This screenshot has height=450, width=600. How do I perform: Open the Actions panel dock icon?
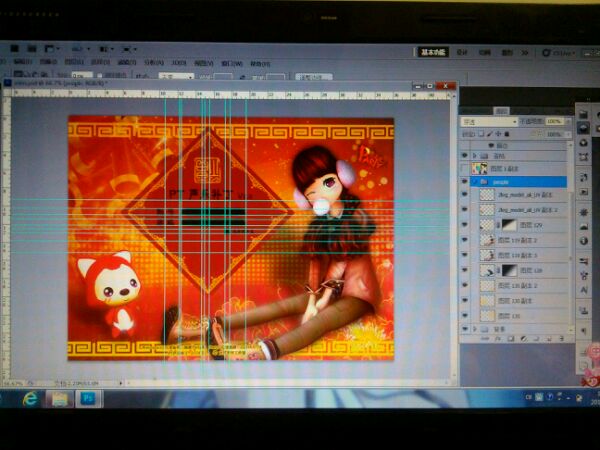pyautogui.click(x=583, y=191)
